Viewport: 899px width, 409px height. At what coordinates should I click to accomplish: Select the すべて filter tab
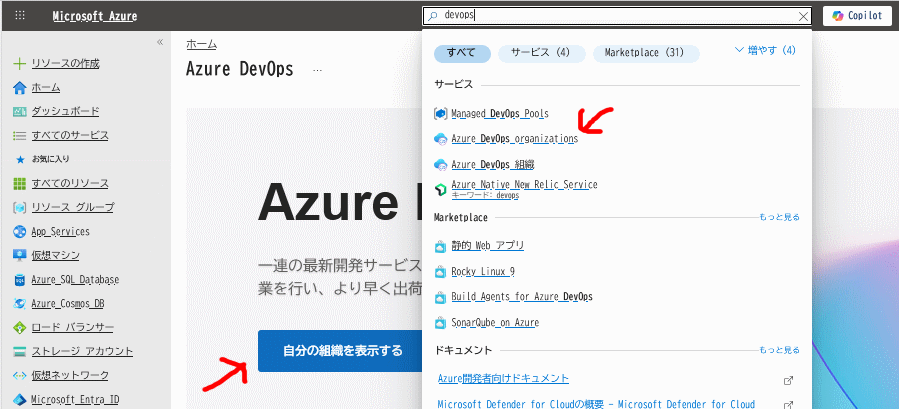tap(462, 53)
